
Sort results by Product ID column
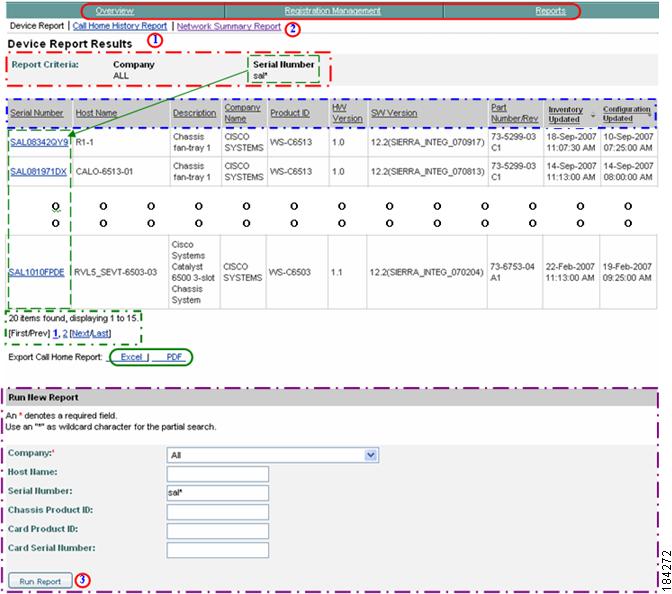coord(289,114)
